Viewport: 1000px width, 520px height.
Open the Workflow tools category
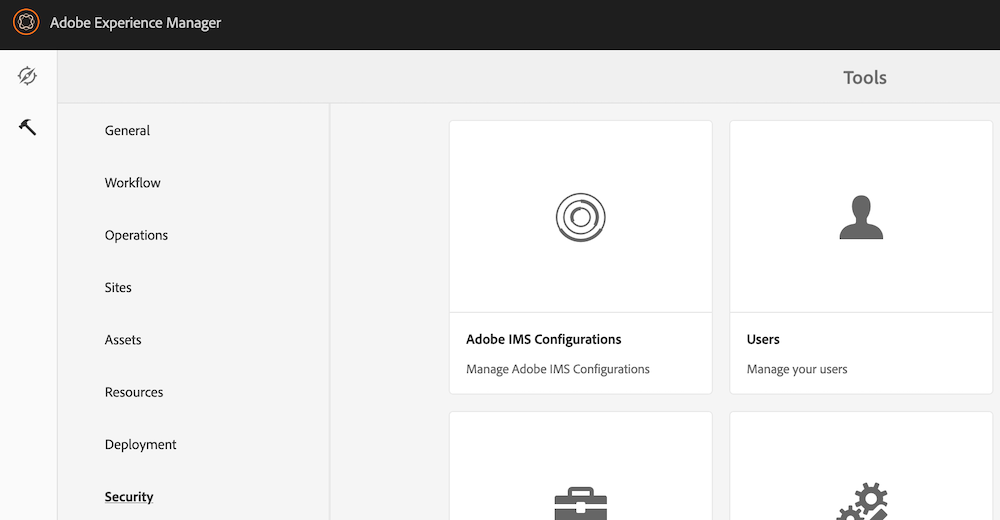tap(133, 182)
